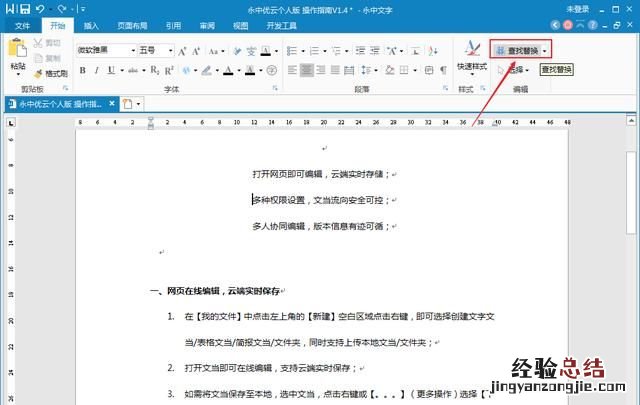Image resolution: width=640 pixels, height=405 pixels.
Task: Open the Select (选择) dropdown
Action: (513, 70)
